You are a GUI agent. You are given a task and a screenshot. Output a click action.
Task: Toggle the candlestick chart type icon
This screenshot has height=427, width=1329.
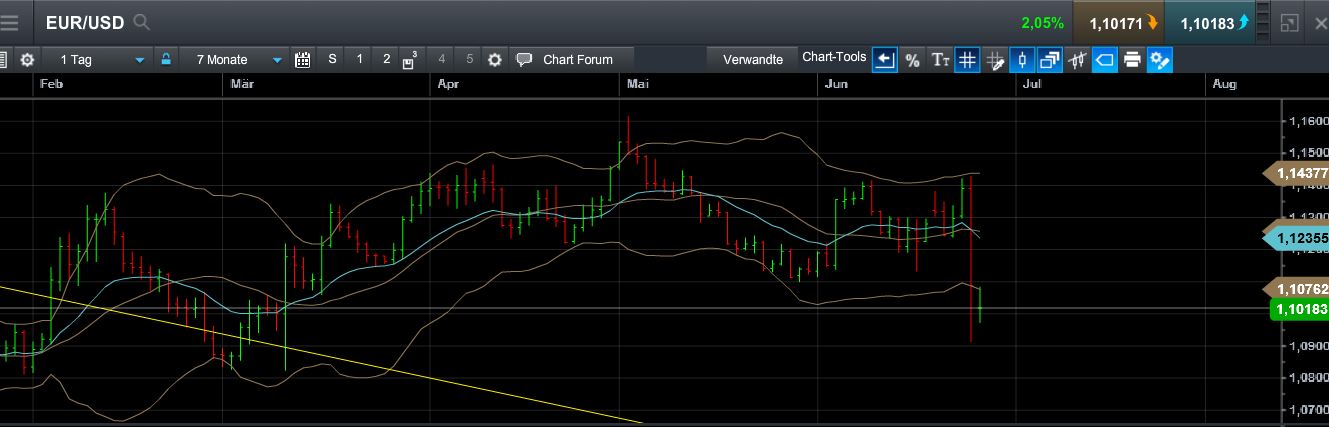pos(1021,60)
